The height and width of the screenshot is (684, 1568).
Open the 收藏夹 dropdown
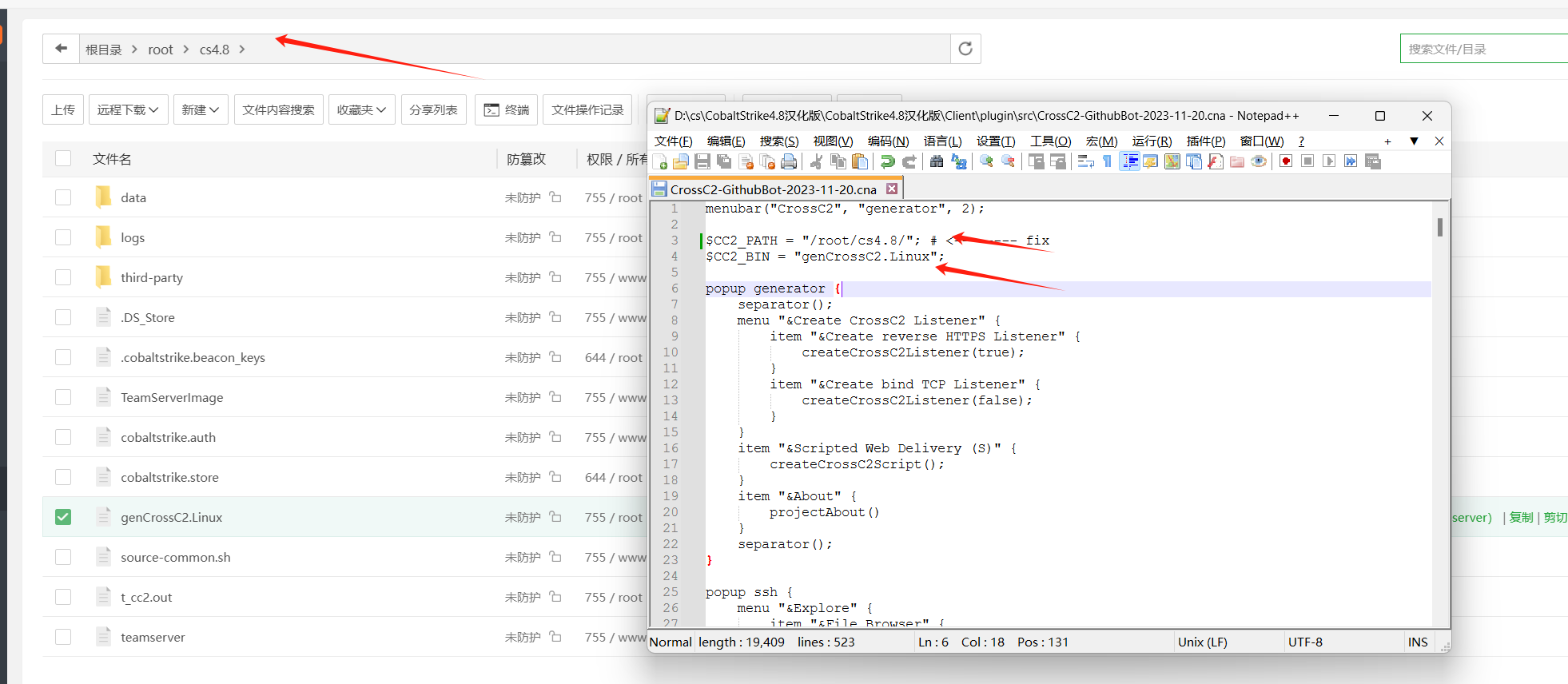click(362, 109)
